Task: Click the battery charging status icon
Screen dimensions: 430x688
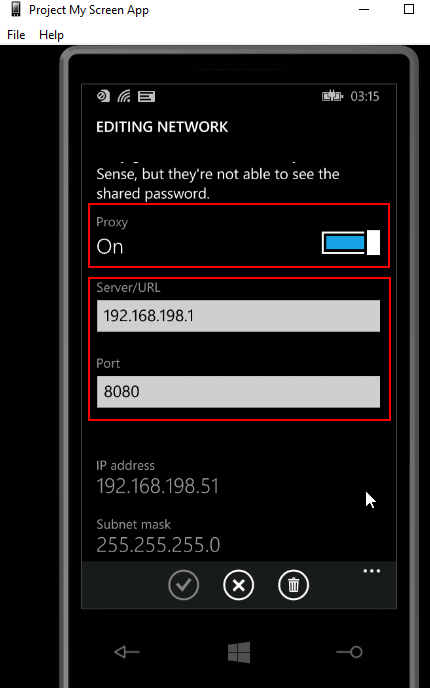Action: (332, 96)
